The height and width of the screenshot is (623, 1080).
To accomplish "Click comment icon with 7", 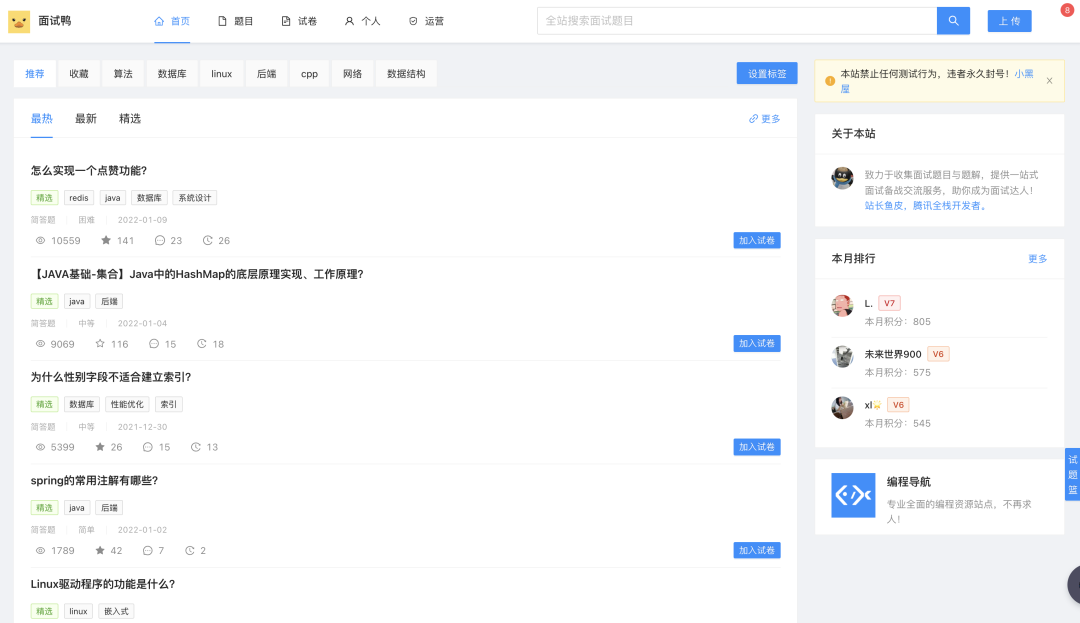I will (x=147, y=550).
